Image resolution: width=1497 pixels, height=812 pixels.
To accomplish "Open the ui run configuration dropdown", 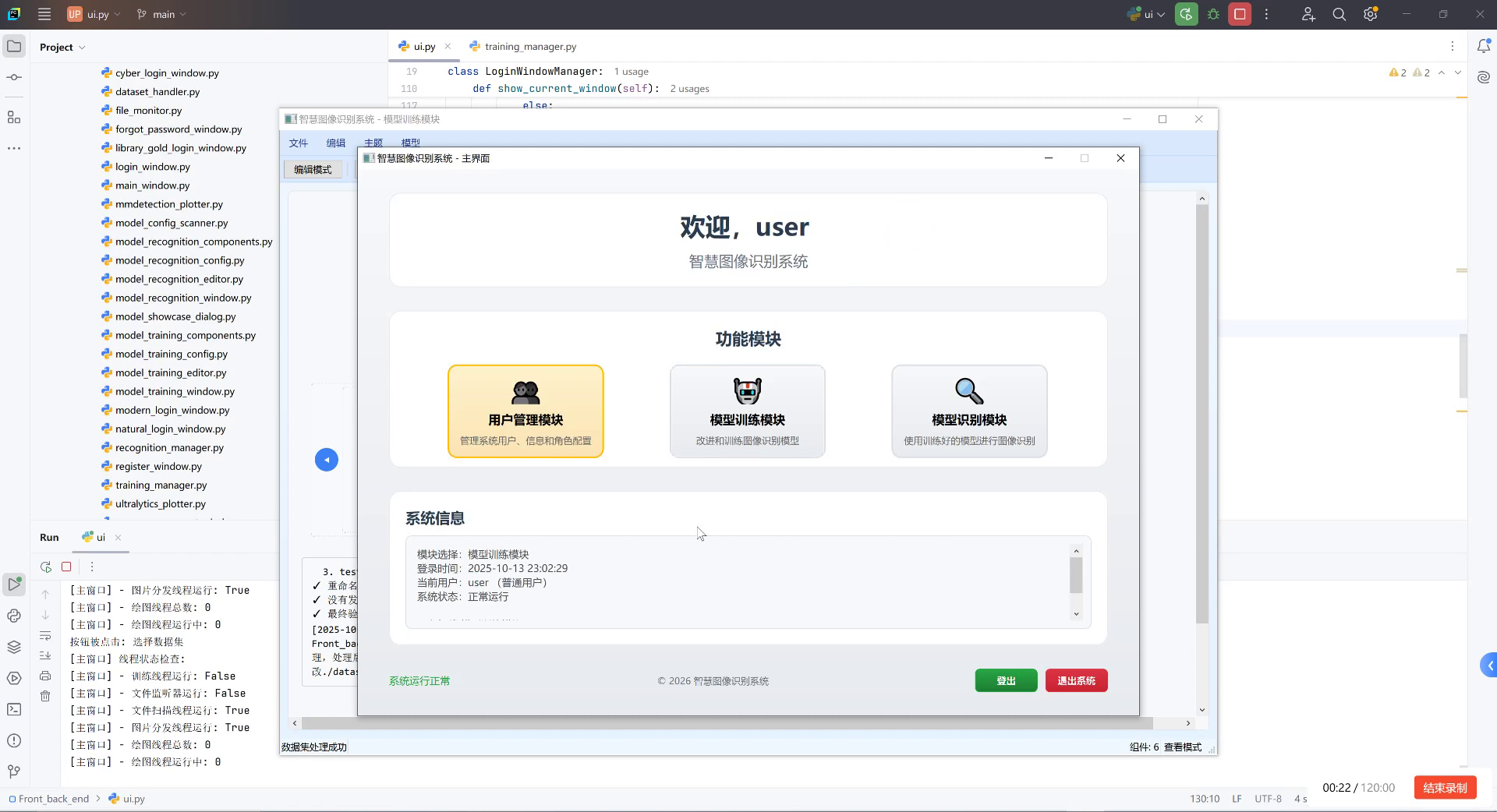I will pos(1144,14).
